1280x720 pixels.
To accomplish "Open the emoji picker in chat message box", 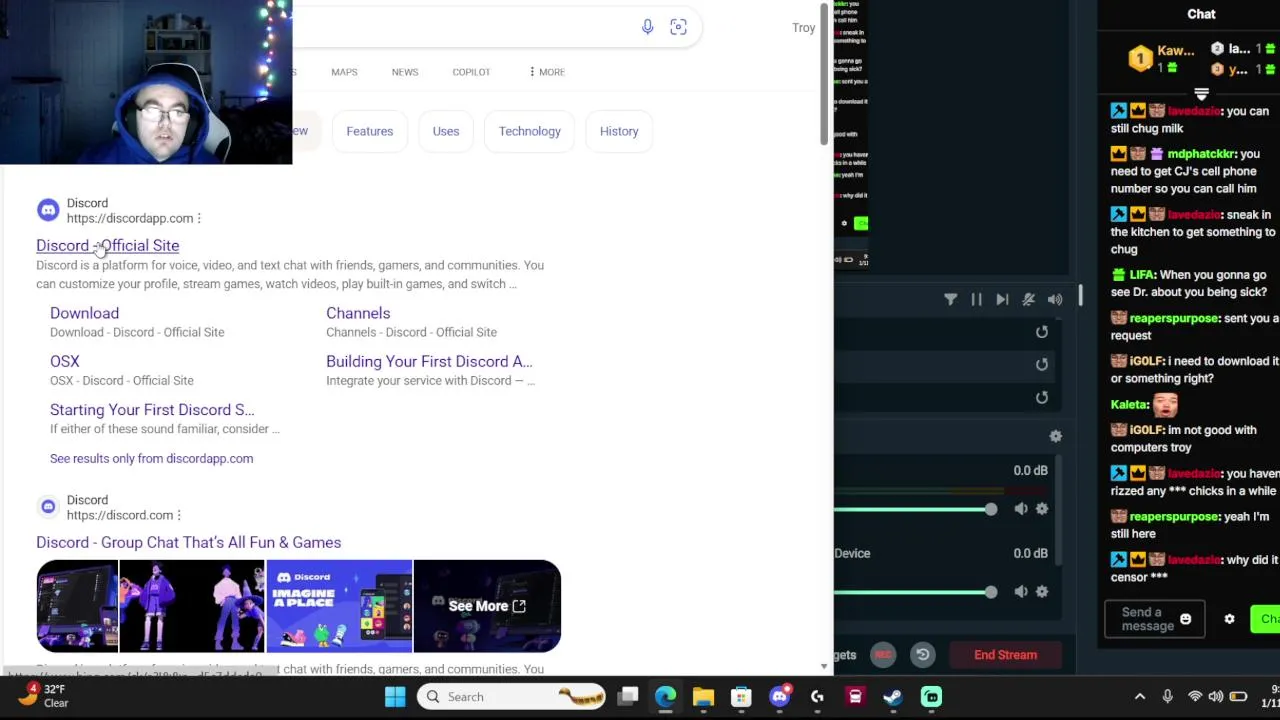I will click(1185, 619).
